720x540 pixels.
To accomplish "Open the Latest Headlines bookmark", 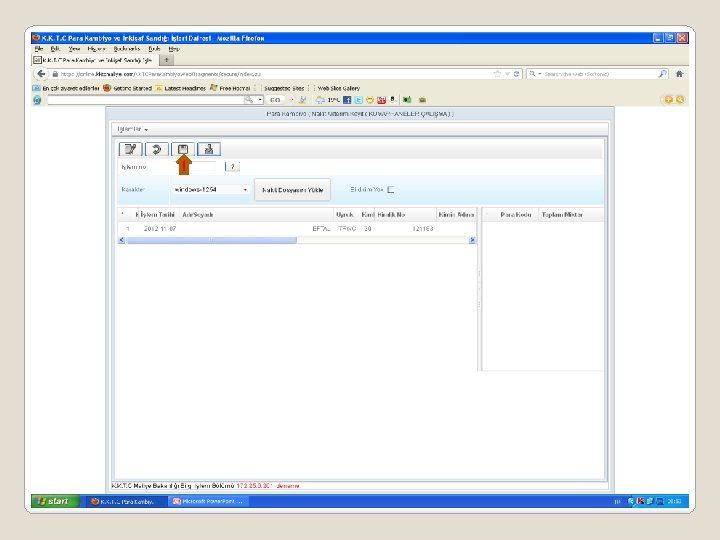I will [x=180, y=88].
